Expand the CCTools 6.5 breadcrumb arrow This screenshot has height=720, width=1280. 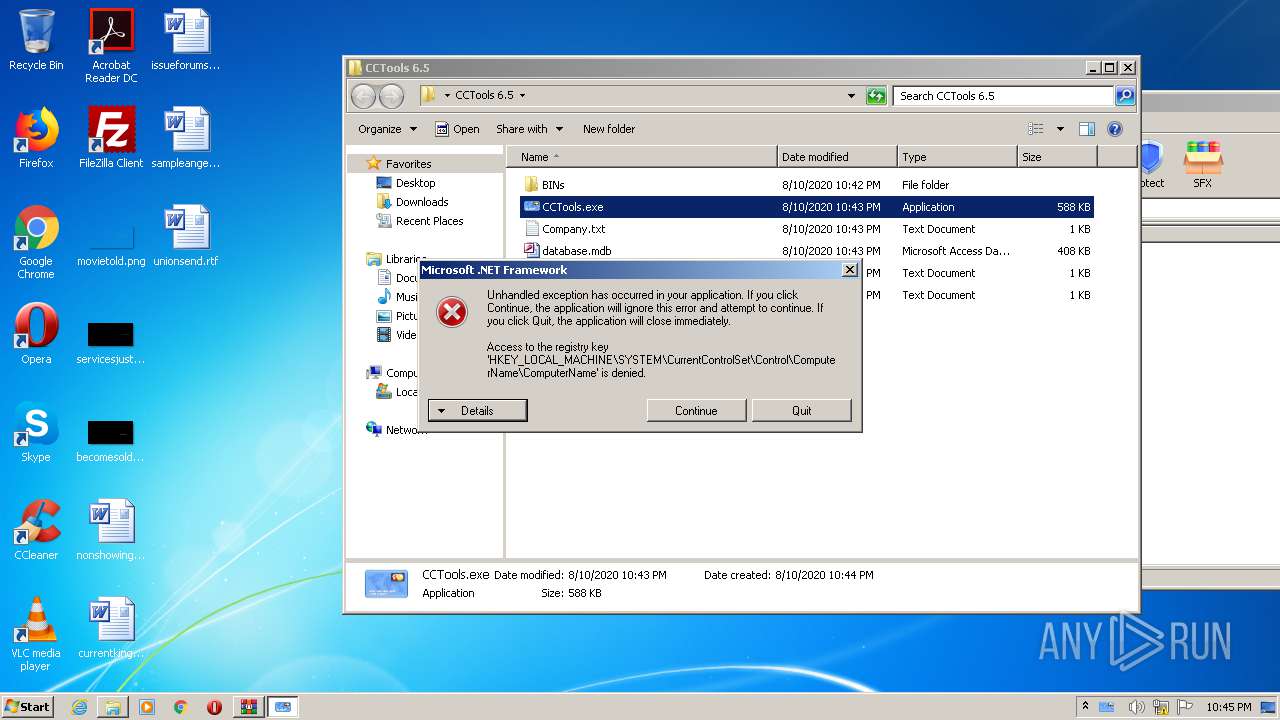coord(522,96)
